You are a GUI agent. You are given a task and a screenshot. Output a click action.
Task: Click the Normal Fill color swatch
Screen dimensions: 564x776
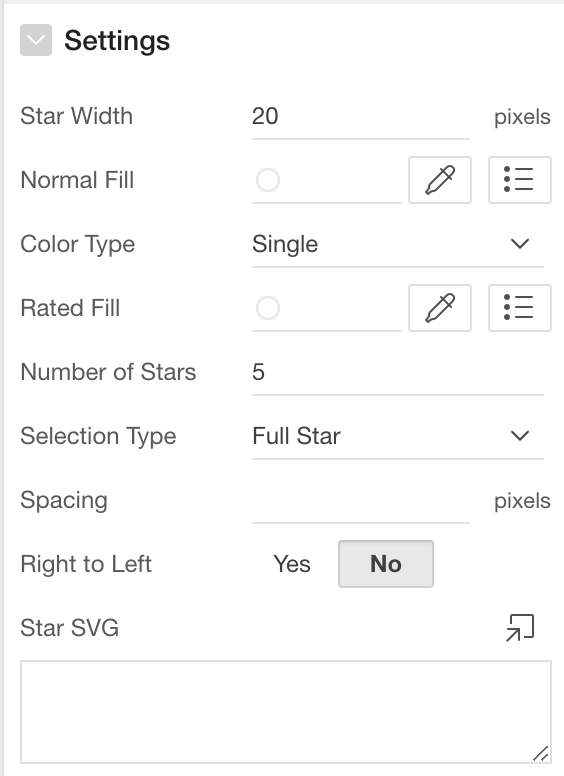click(x=268, y=180)
